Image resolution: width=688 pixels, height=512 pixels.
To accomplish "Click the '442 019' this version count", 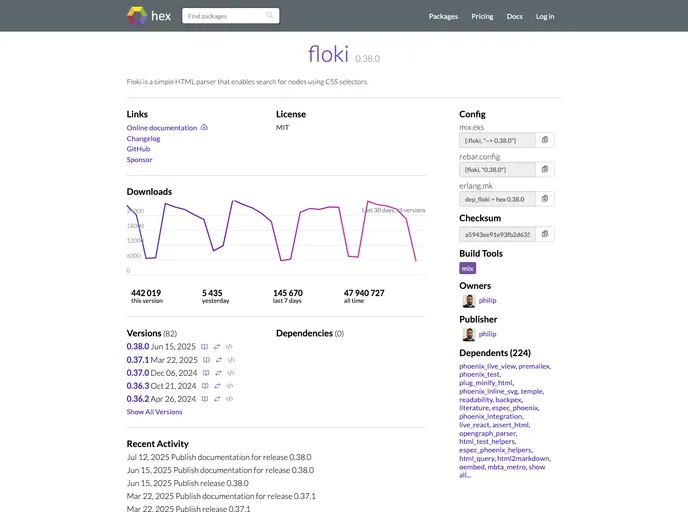I will tap(146, 293).
